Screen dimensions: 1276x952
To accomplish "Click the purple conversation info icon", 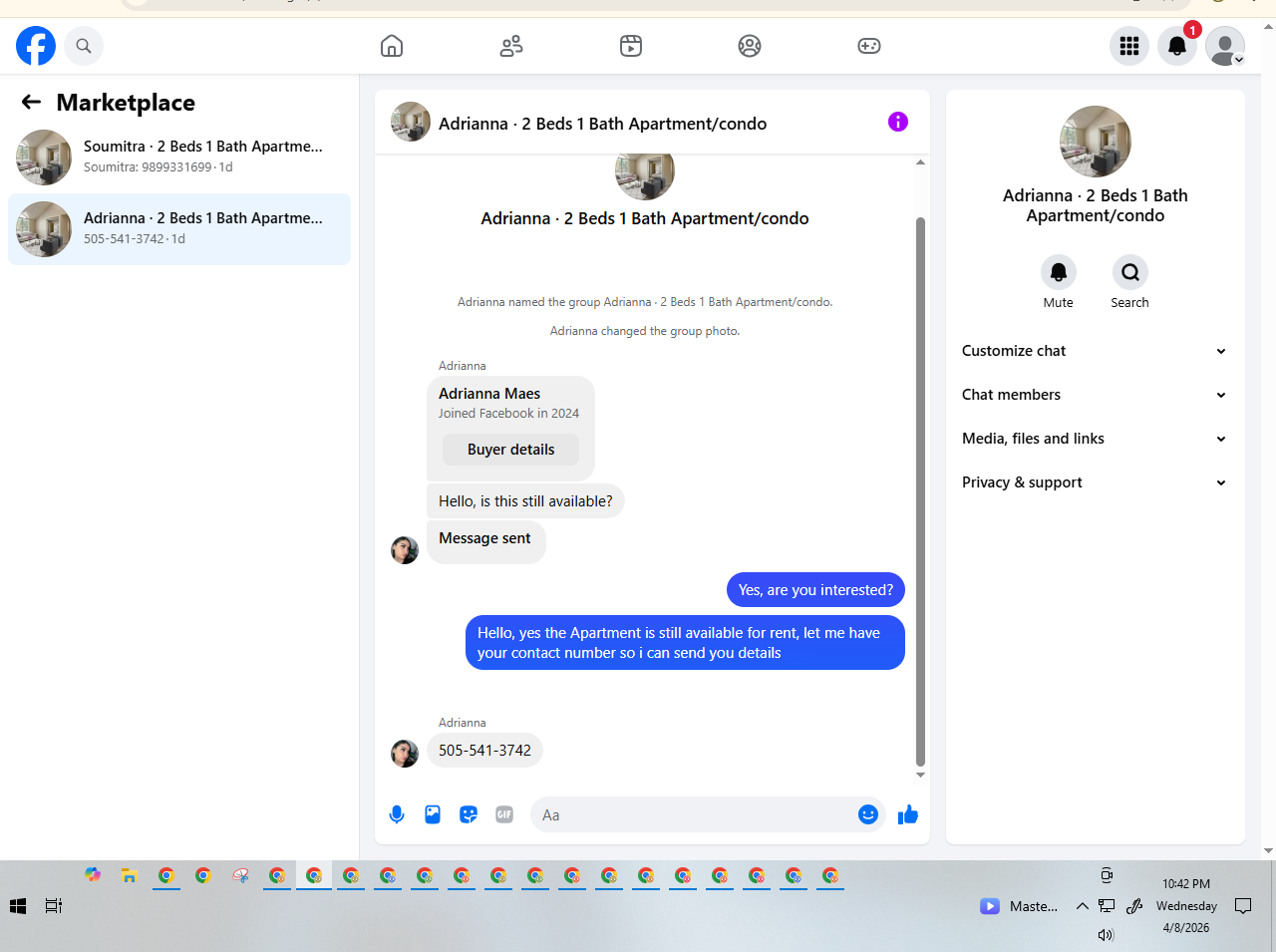I will [x=898, y=122].
